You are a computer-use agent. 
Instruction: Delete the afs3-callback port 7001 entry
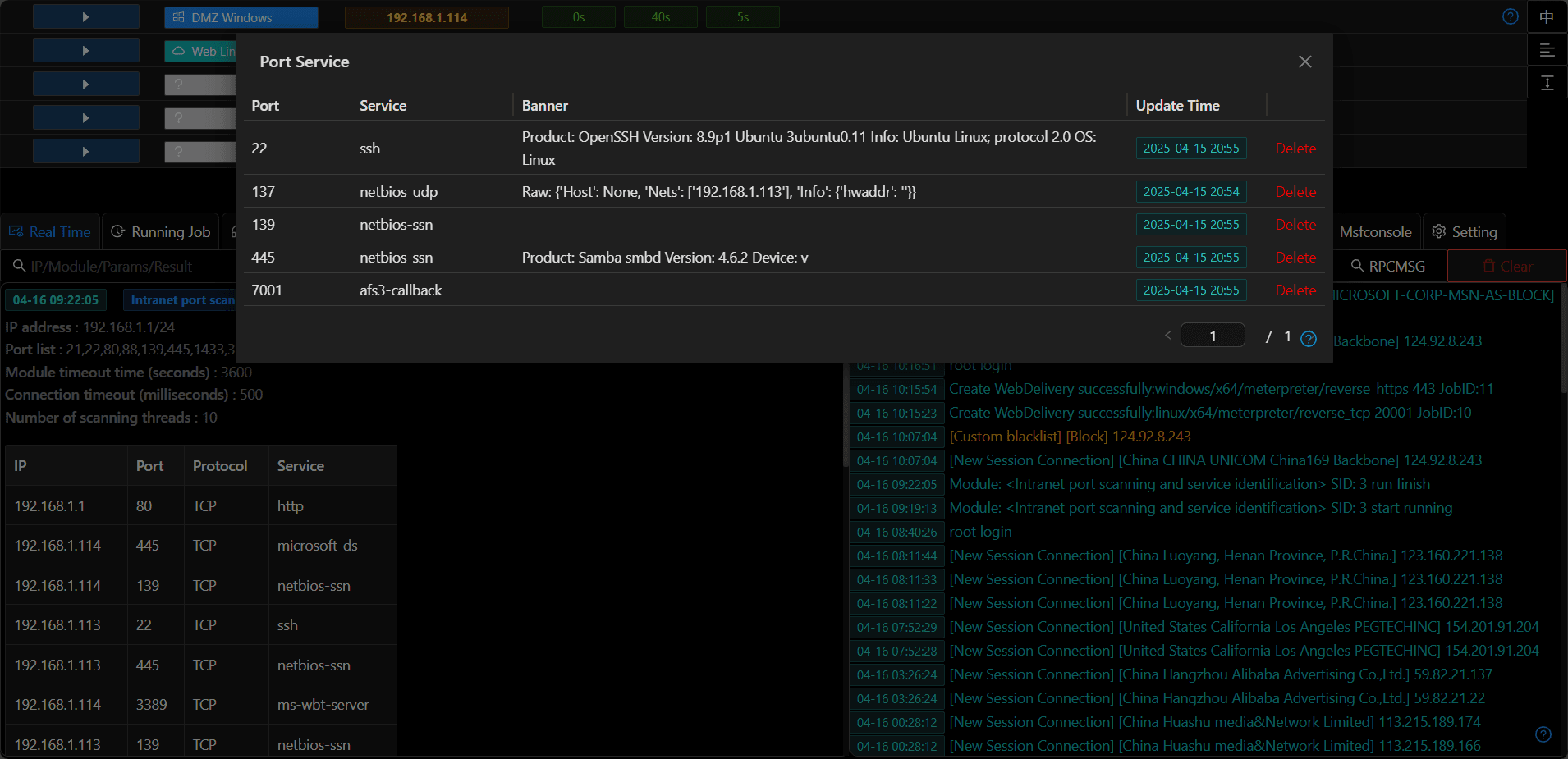tap(1295, 290)
